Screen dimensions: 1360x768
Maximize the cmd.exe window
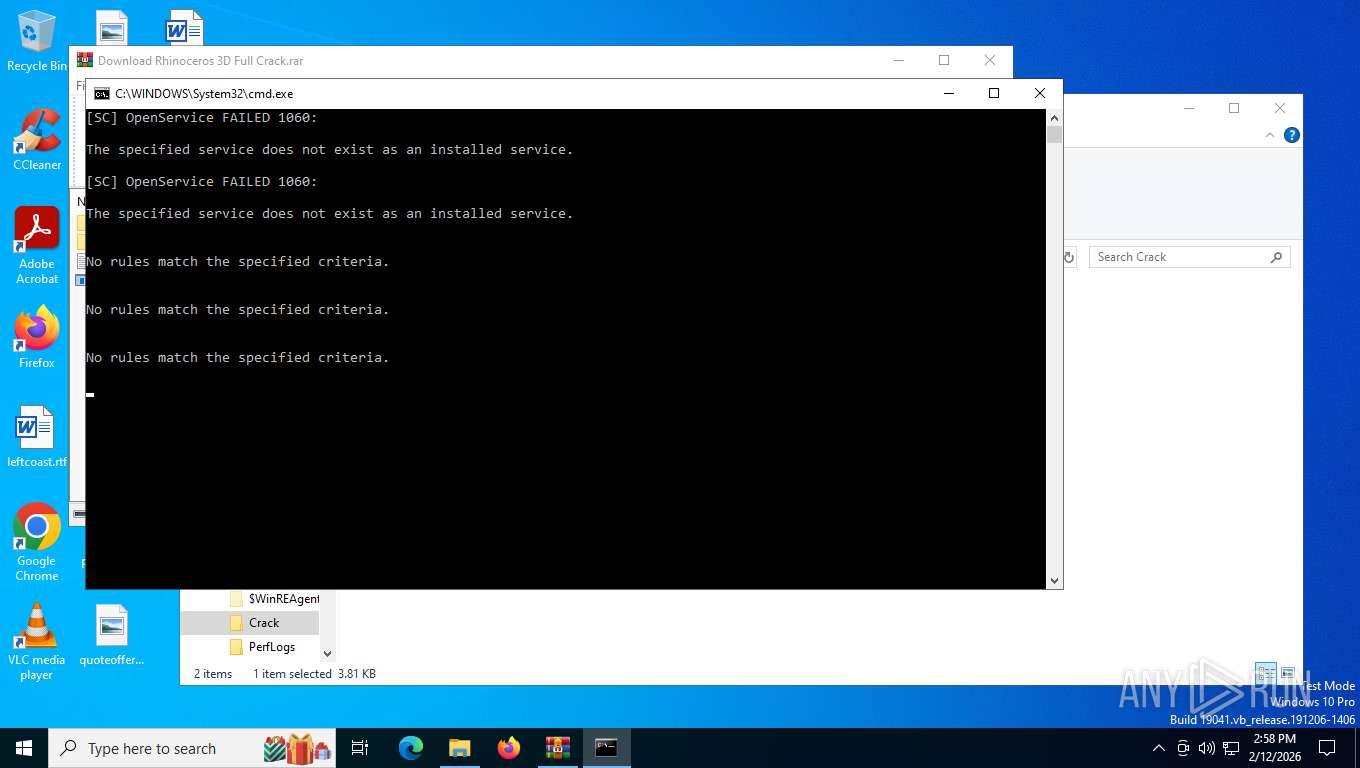[x=994, y=94]
